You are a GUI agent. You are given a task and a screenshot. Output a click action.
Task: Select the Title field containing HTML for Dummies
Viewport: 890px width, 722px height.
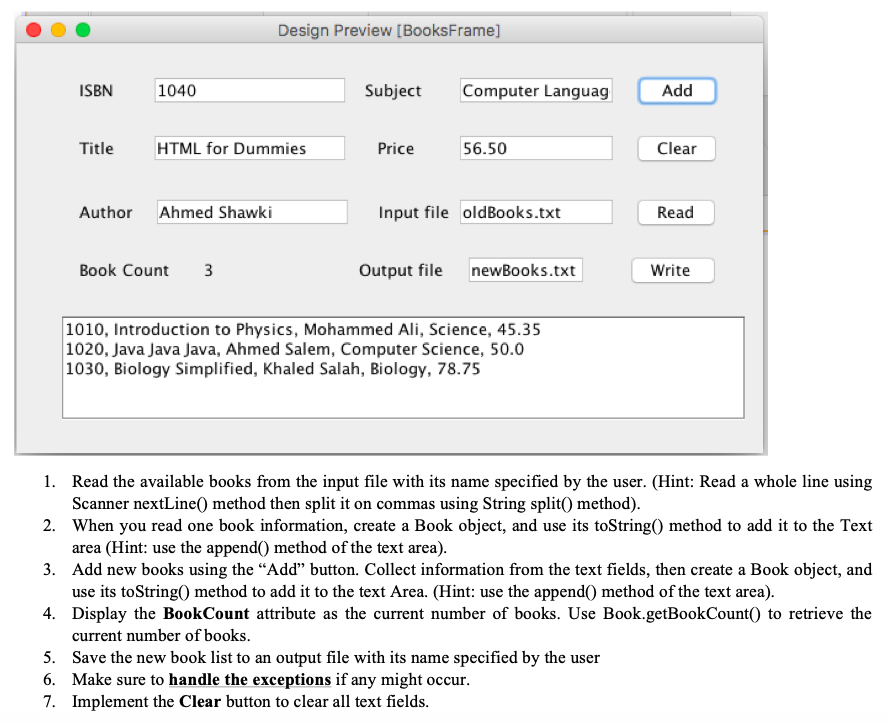coord(251,148)
